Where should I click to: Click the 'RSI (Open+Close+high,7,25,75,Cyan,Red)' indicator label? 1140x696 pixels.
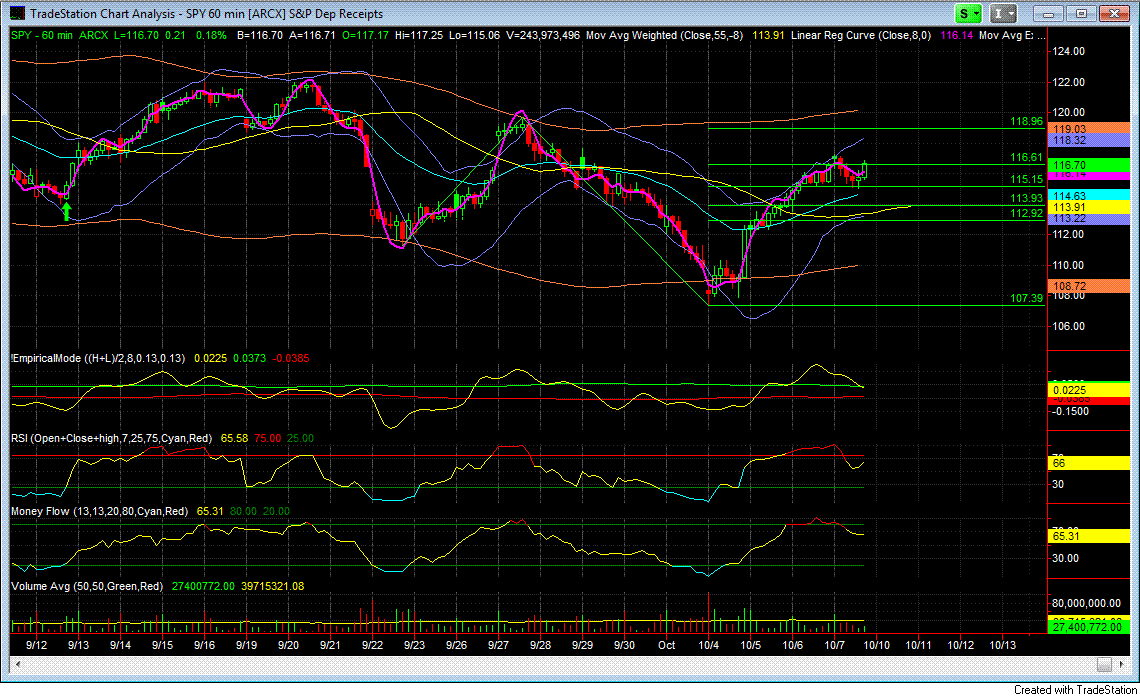[111, 438]
